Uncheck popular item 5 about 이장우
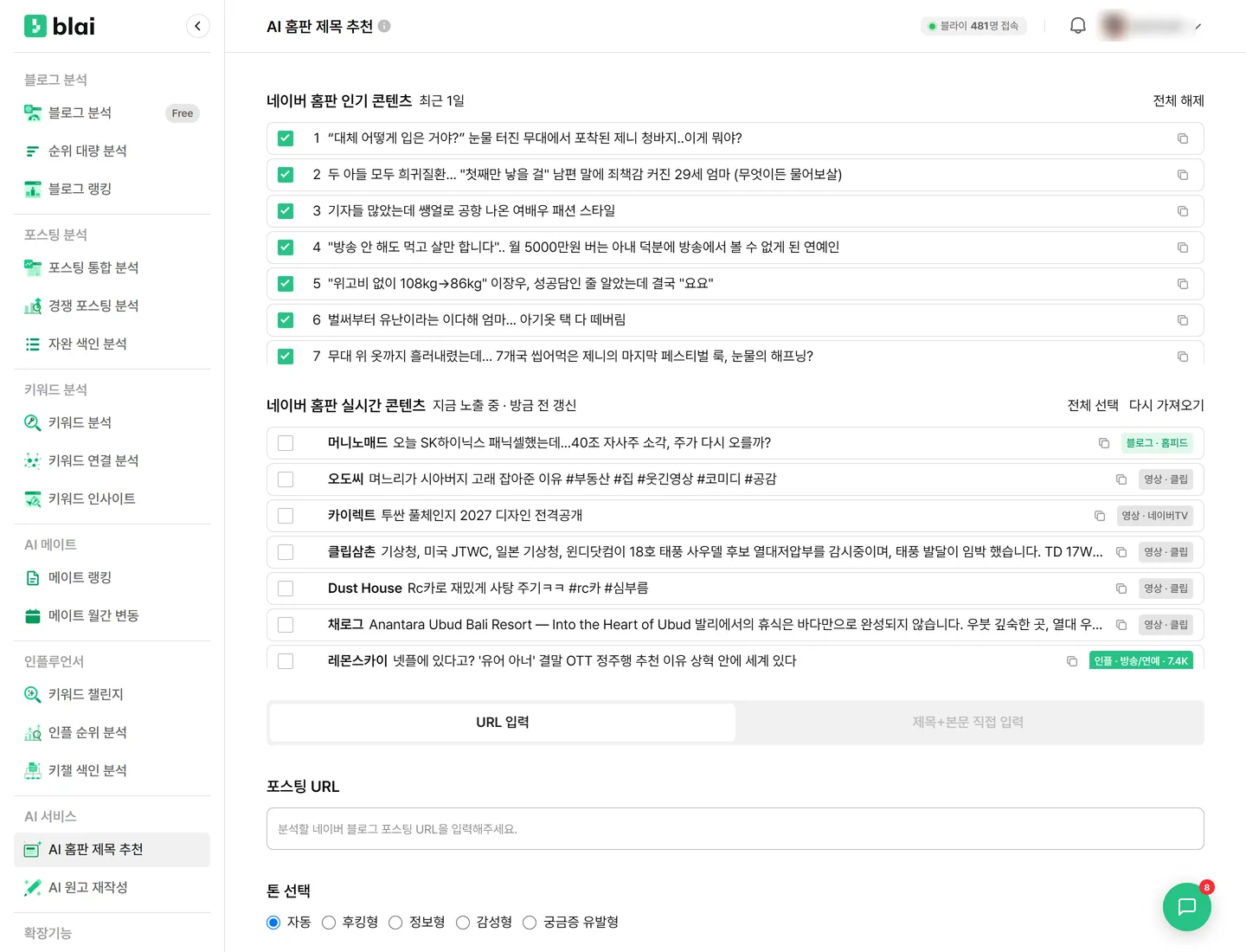Viewport: 1246px width, 952px height. [286, 284]
